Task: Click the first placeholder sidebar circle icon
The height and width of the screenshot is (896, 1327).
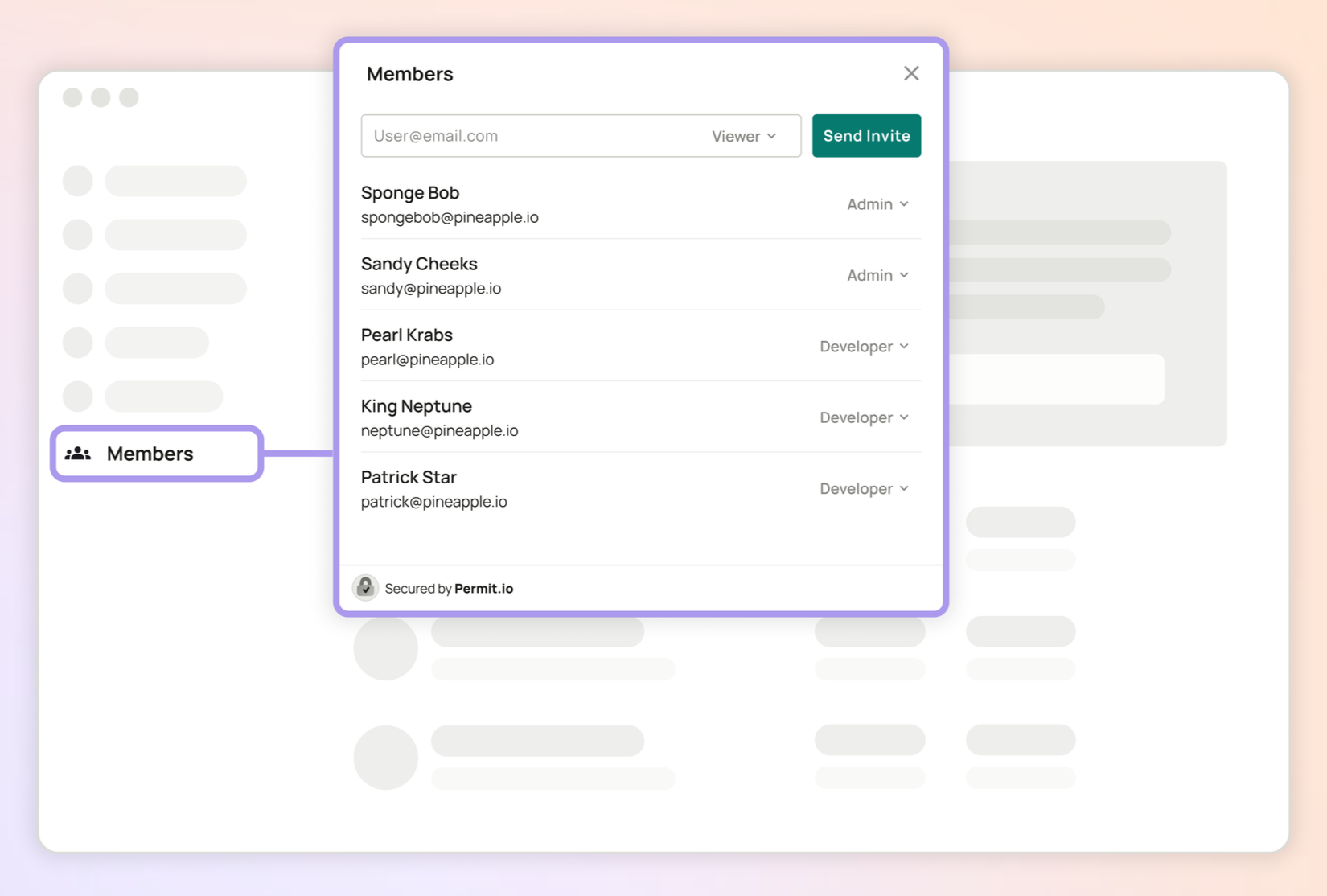Action: (x=78, y=181)
